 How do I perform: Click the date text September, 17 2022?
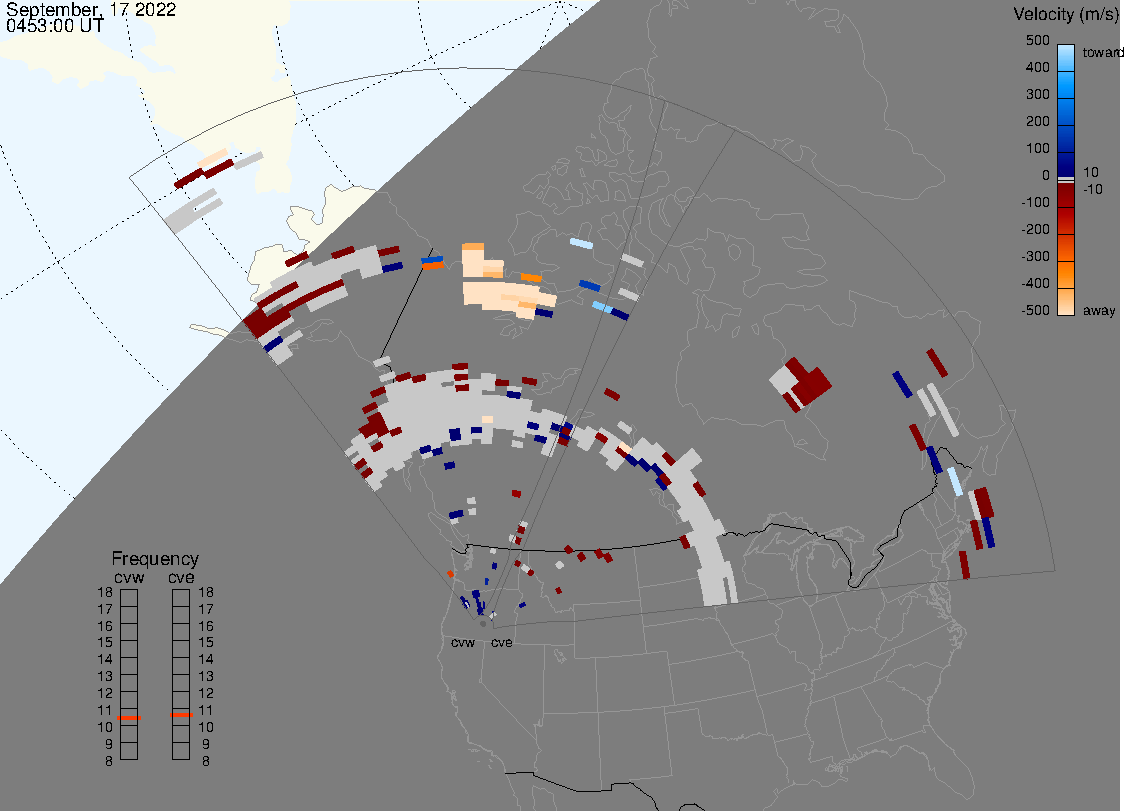click(x=91, y=9)
